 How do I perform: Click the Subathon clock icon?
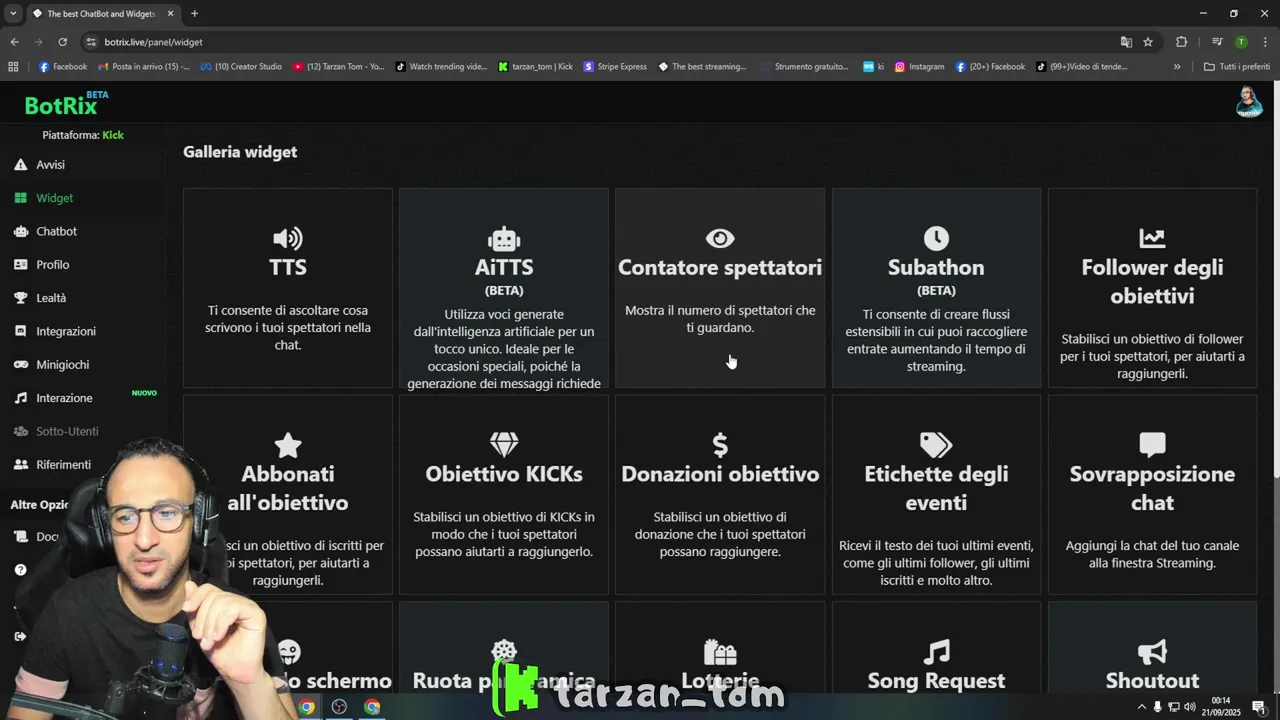[x=936, y=238]
